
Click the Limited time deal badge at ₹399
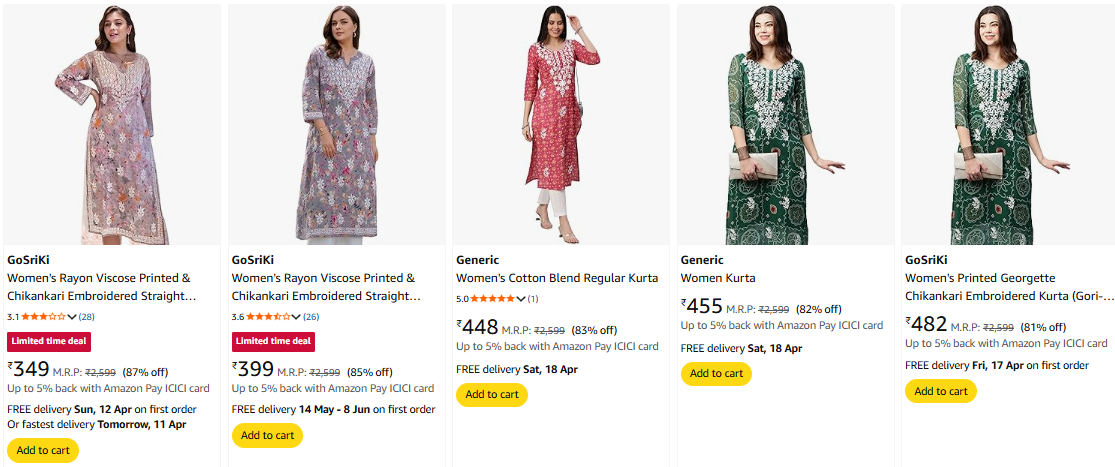[x=273, y=341]
